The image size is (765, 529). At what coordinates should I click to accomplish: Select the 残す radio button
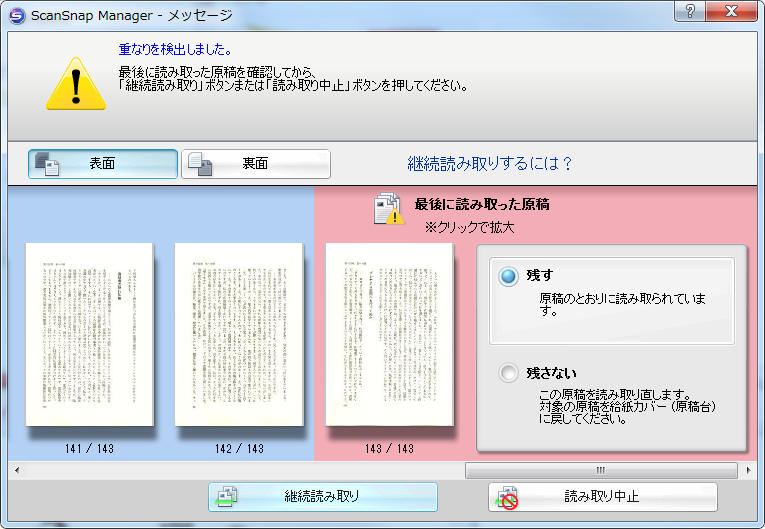(509, 276)
